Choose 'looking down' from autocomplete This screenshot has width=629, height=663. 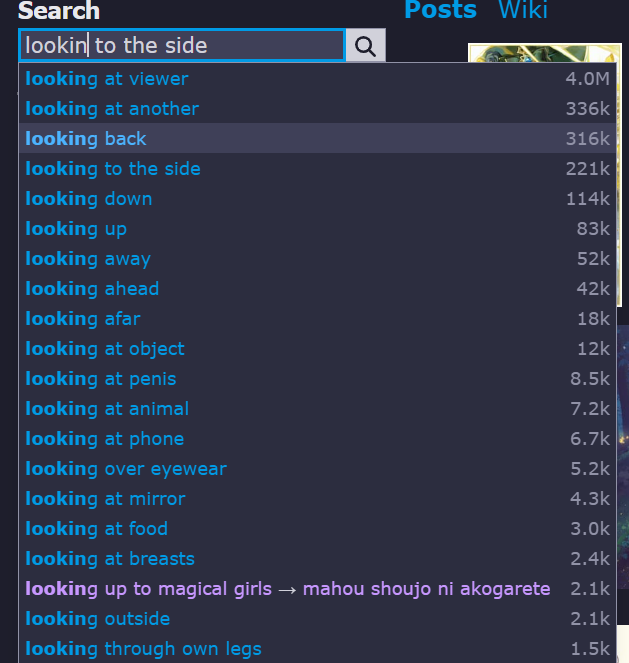(x=317, y=199)
